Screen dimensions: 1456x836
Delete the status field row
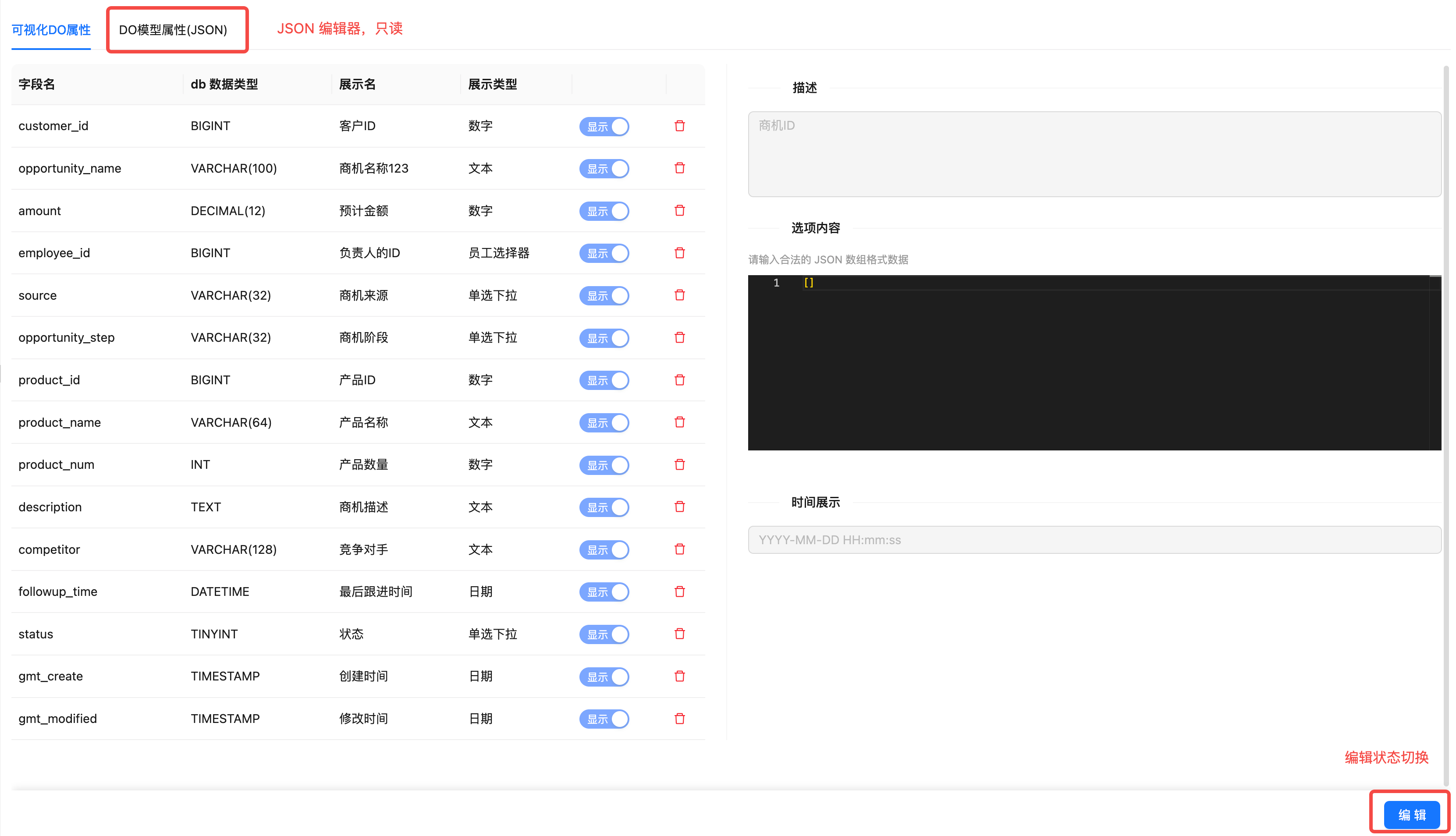(679, 634)
